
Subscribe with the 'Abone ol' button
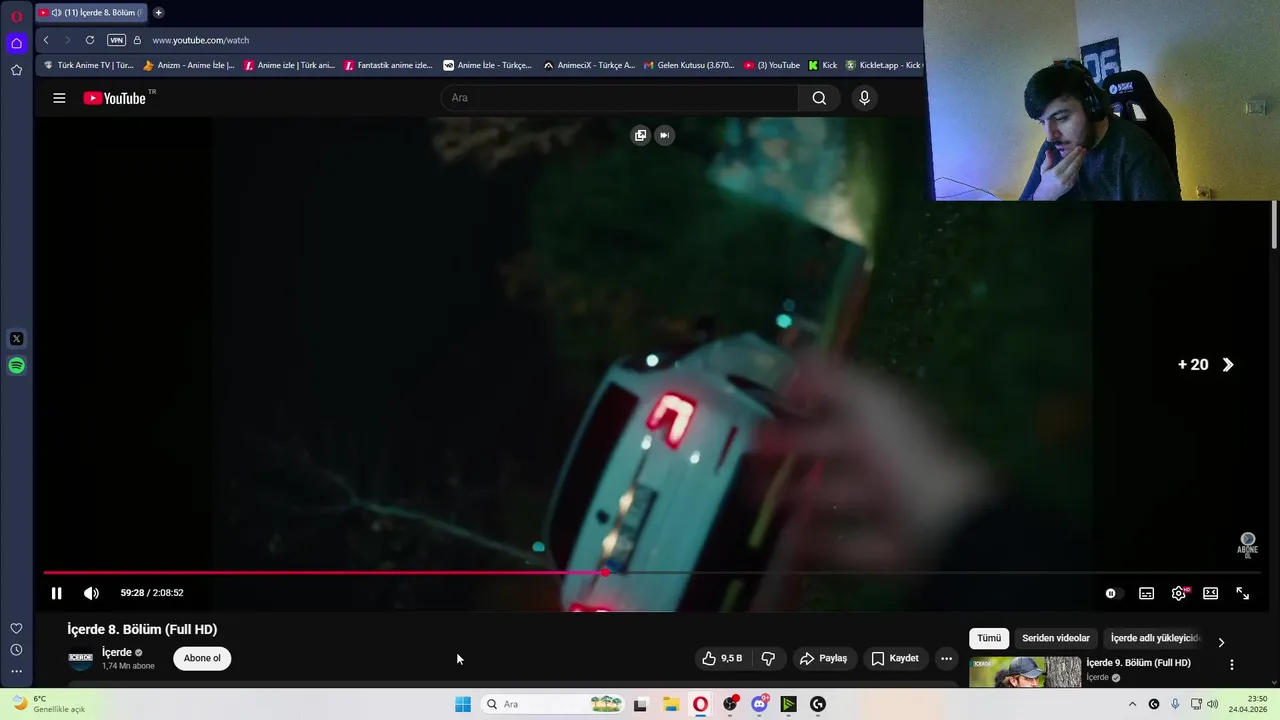[x=202, y=658]
